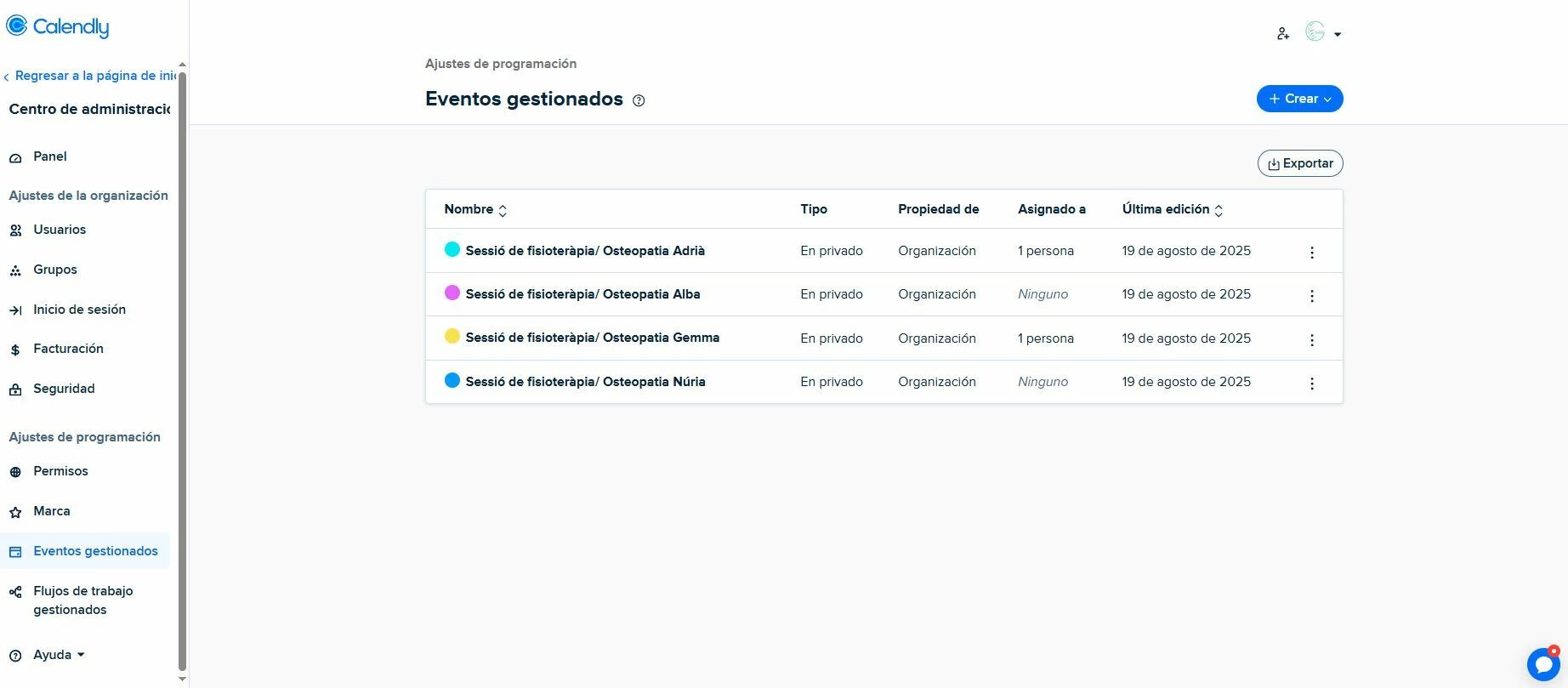The height and width of the screenshot is (688, 1568).
Task: Click the sidebar scrollbar down arrow
Action: tap(182, 679)
